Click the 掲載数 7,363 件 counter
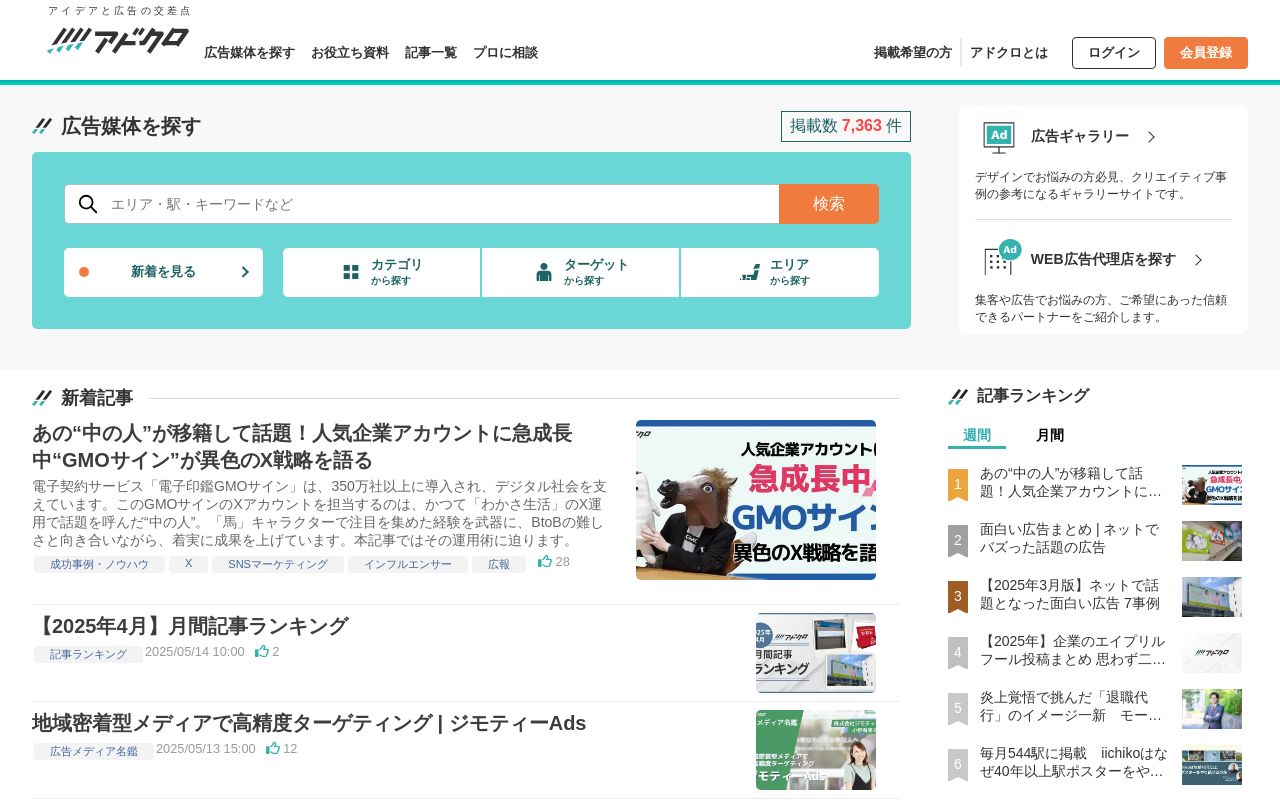This screenshot has height=800, width=1280. click(x=846, y=126)
